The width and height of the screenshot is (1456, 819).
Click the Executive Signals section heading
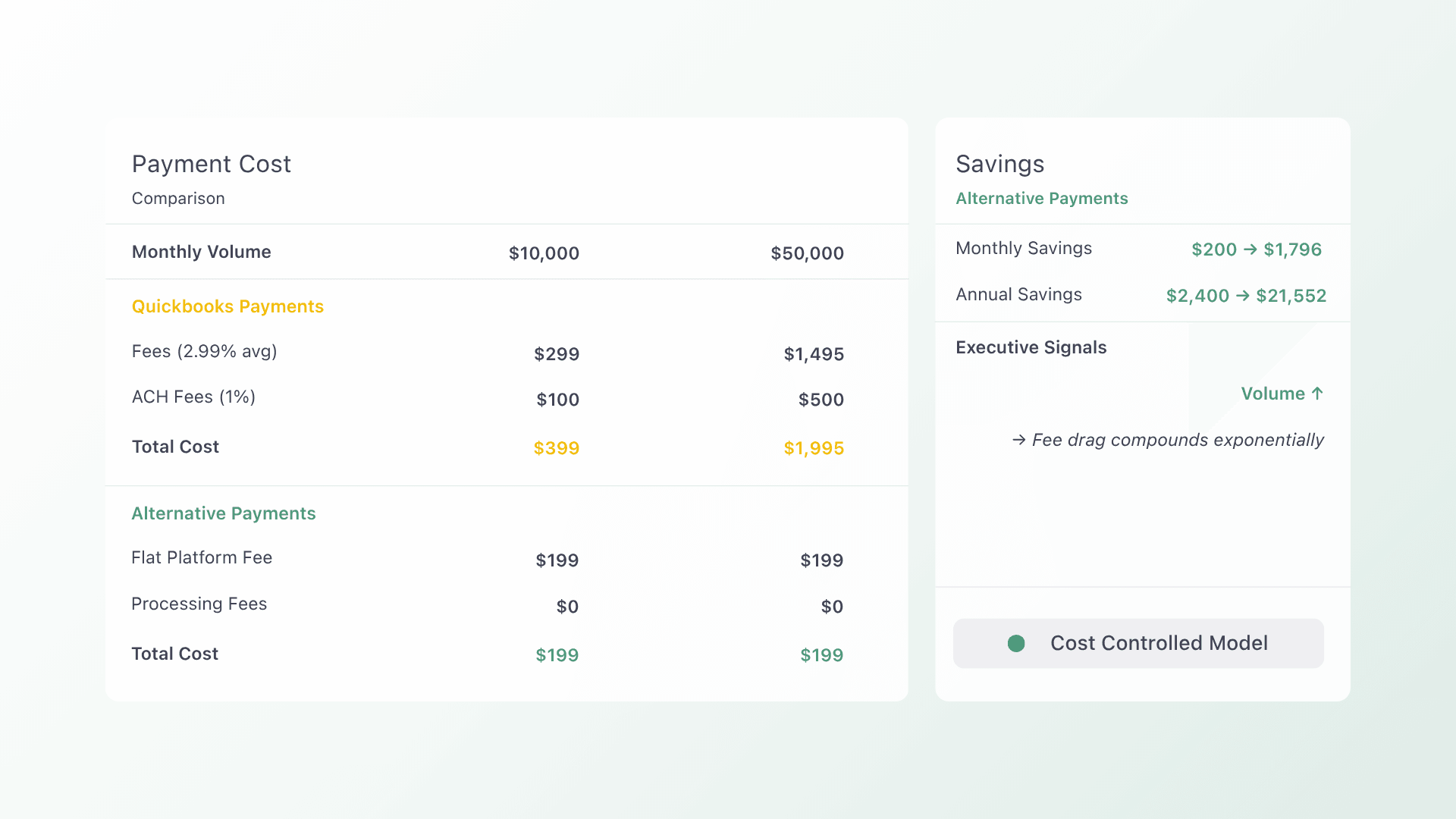click(1031, 347)
